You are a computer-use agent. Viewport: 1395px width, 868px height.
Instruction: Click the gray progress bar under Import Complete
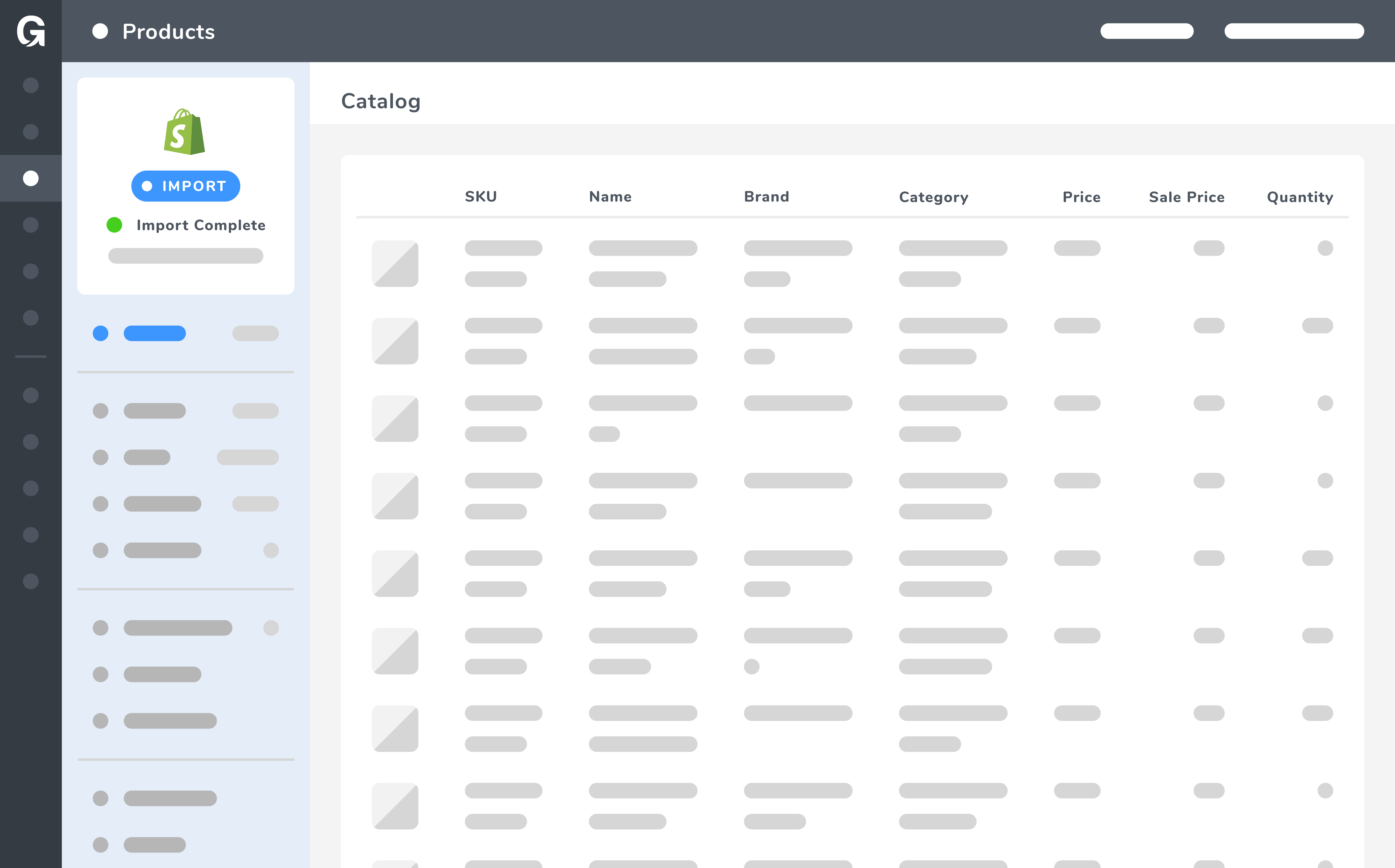coord(185,256)
